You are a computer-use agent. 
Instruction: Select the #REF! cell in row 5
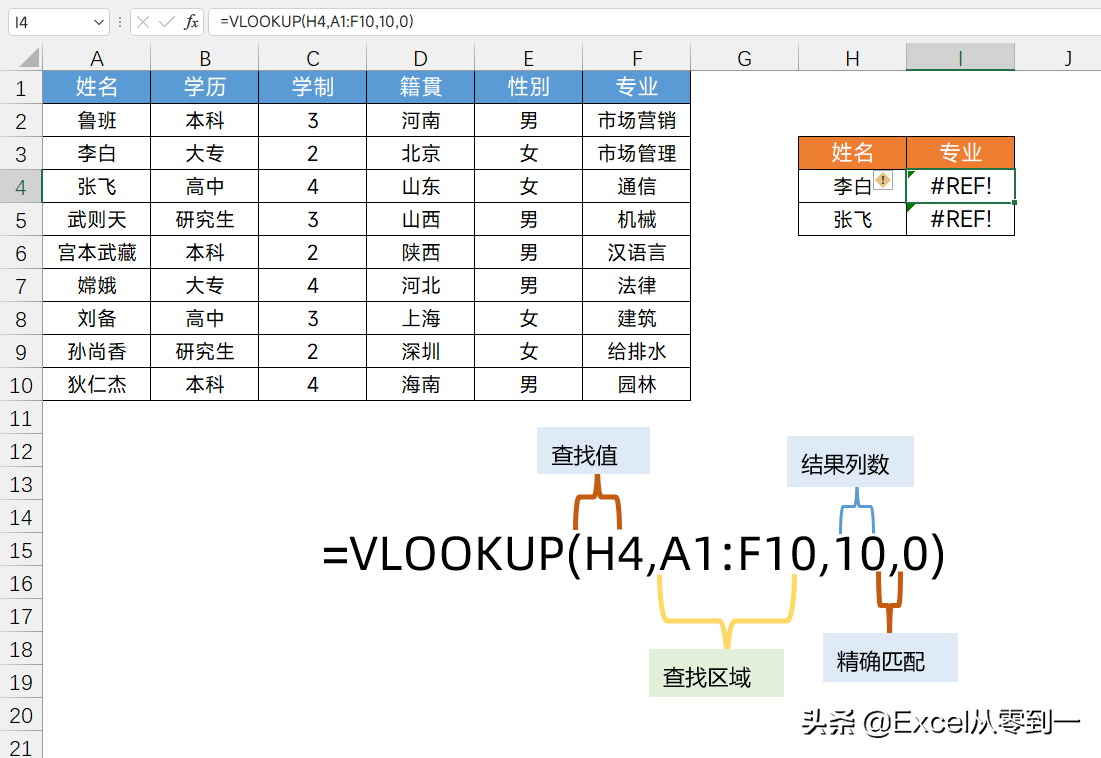click(961, 219)
